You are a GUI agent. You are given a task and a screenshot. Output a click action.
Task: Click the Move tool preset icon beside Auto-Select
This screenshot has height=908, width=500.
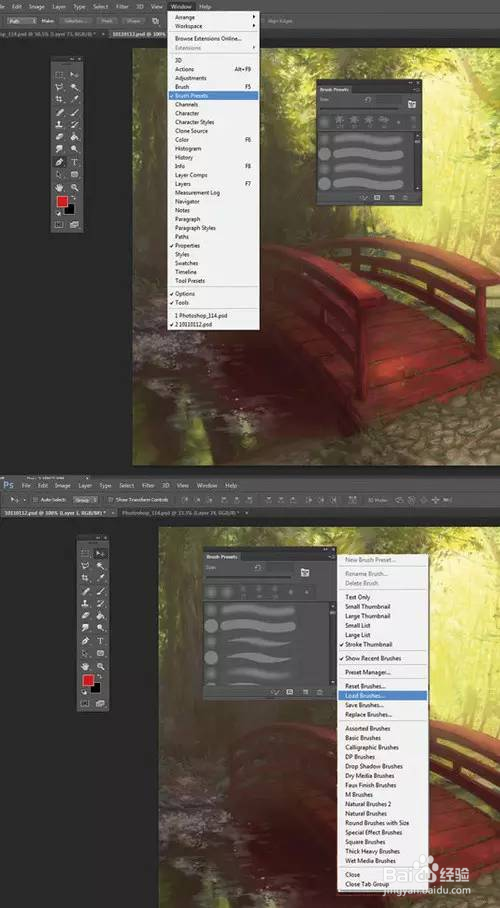14,499
